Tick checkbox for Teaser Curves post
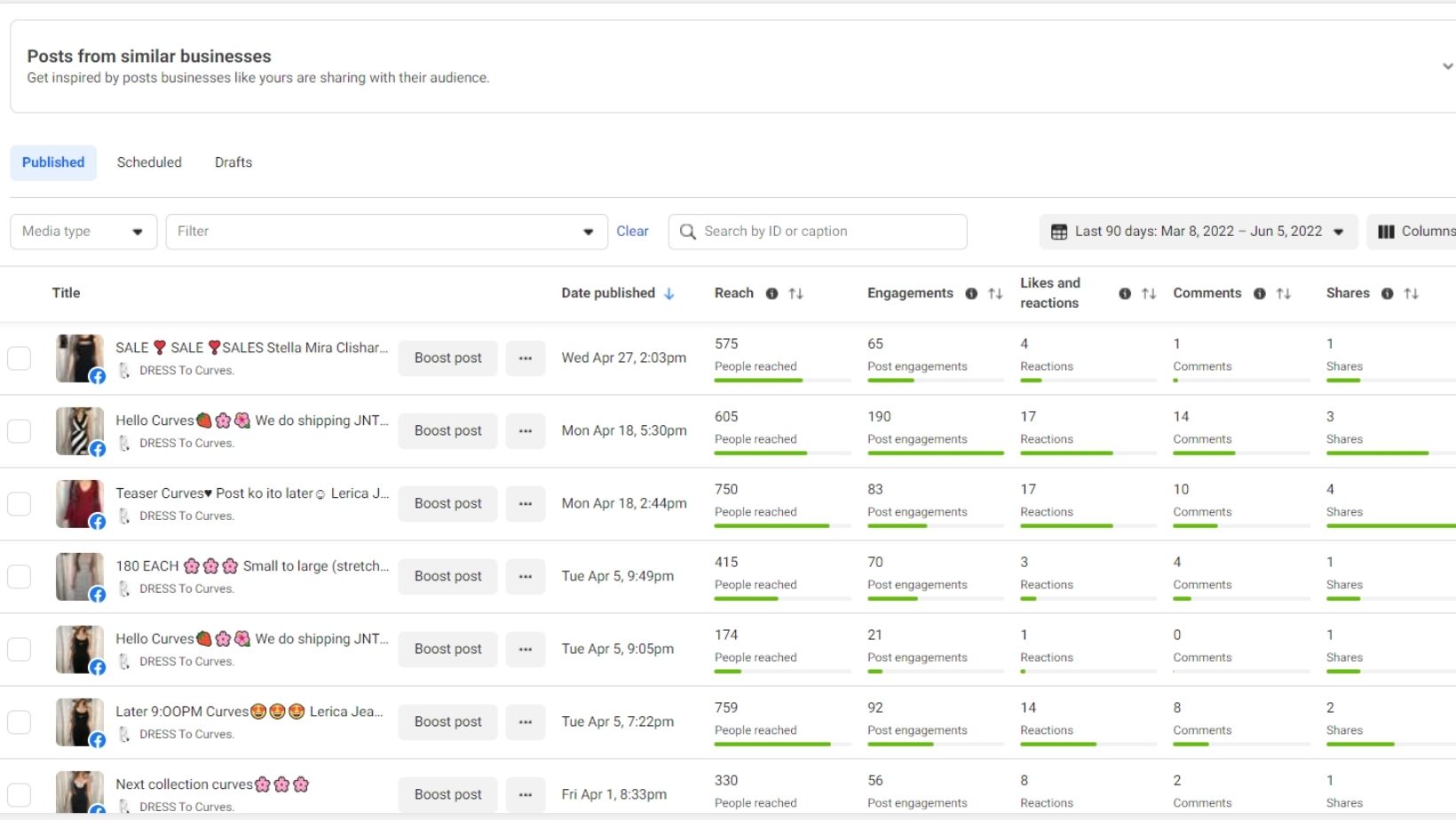 [x=20, y=504]
